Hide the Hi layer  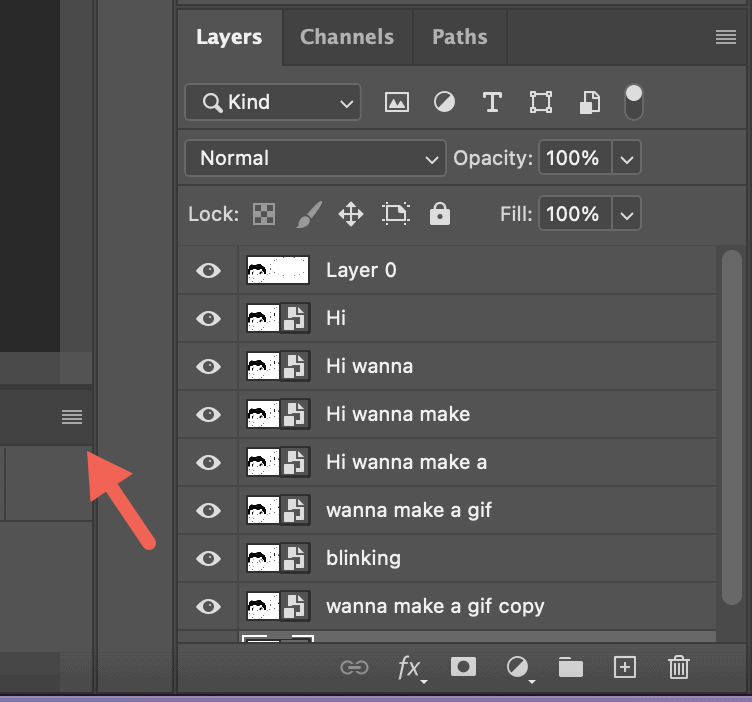[x=208, y=318]
